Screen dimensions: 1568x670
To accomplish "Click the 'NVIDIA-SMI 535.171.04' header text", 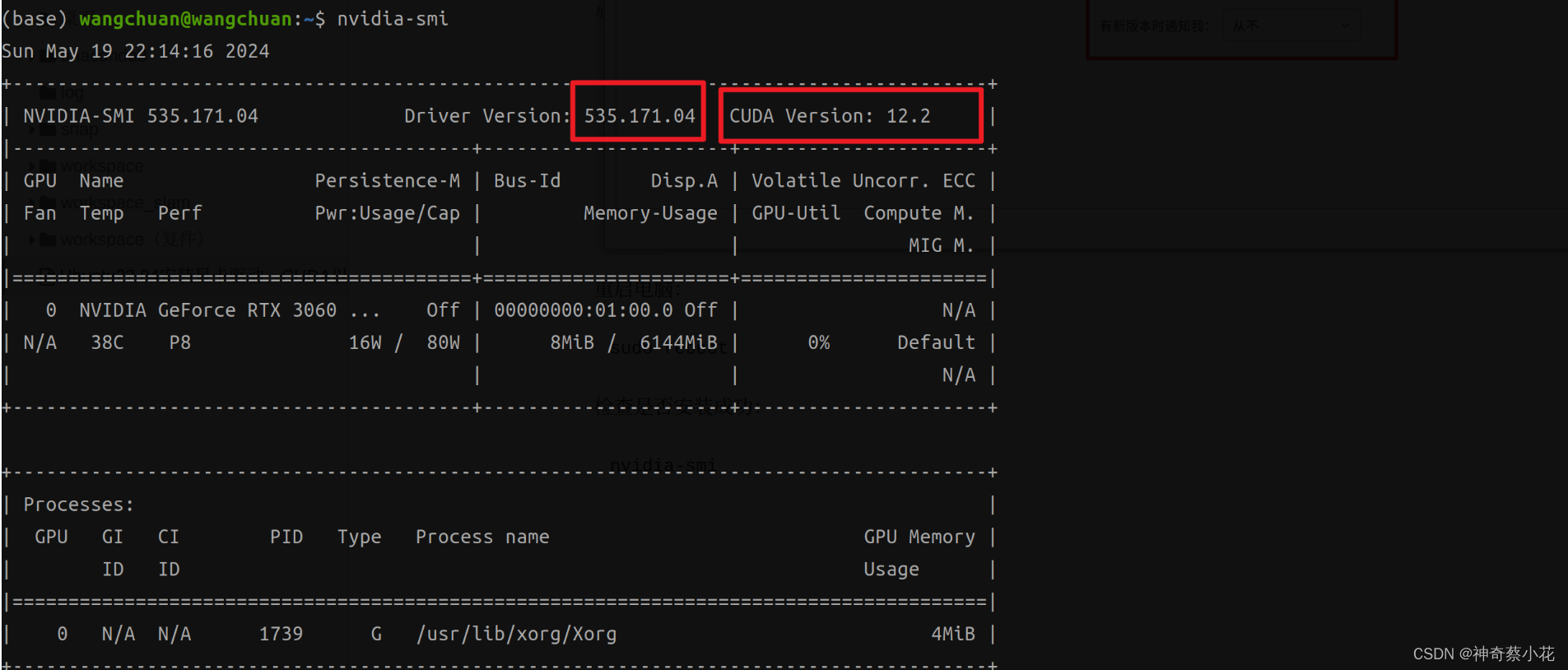I will pyautogui.click(x=141, y=116).
